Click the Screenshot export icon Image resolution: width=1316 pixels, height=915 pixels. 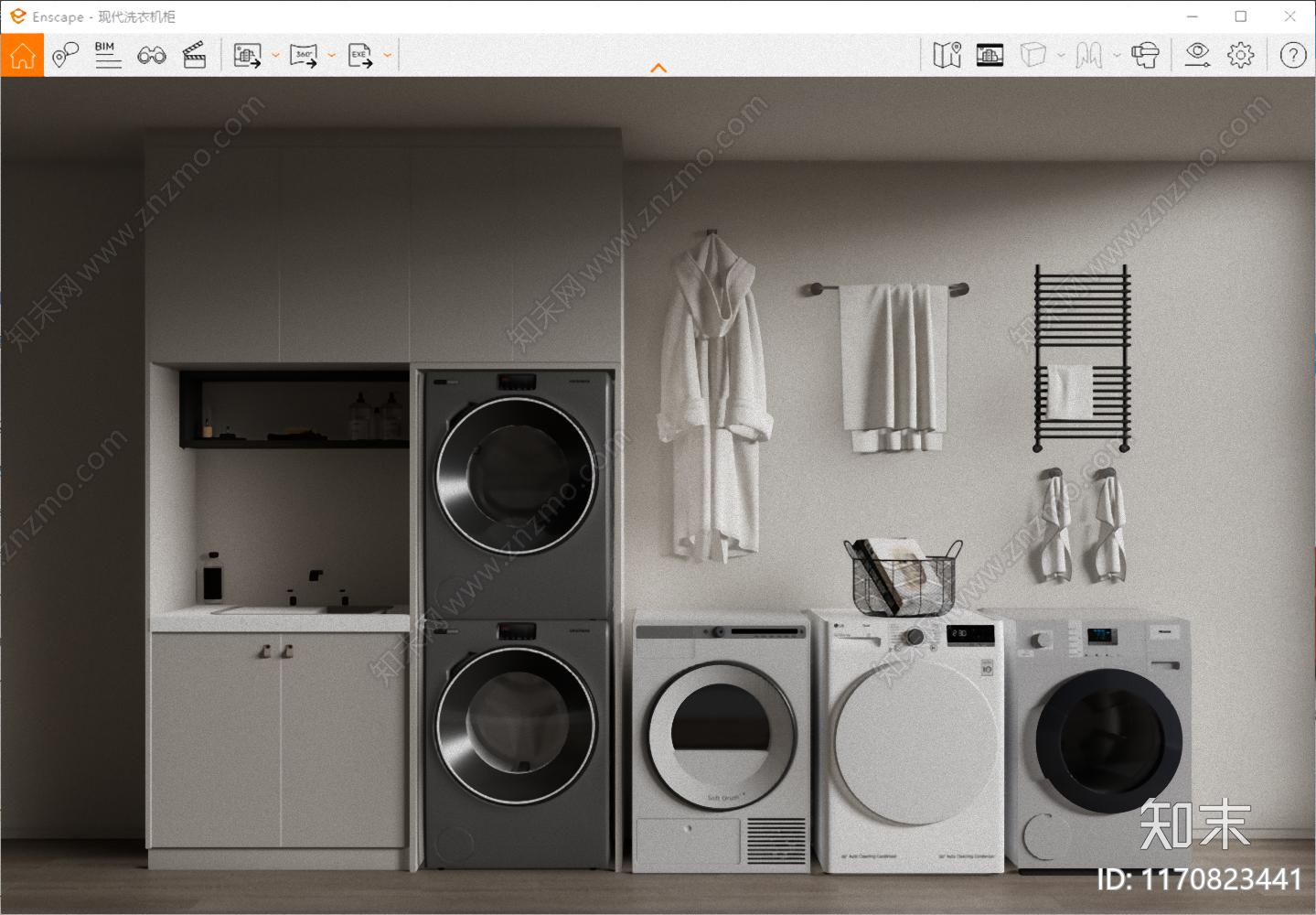(x=247, y=55)
